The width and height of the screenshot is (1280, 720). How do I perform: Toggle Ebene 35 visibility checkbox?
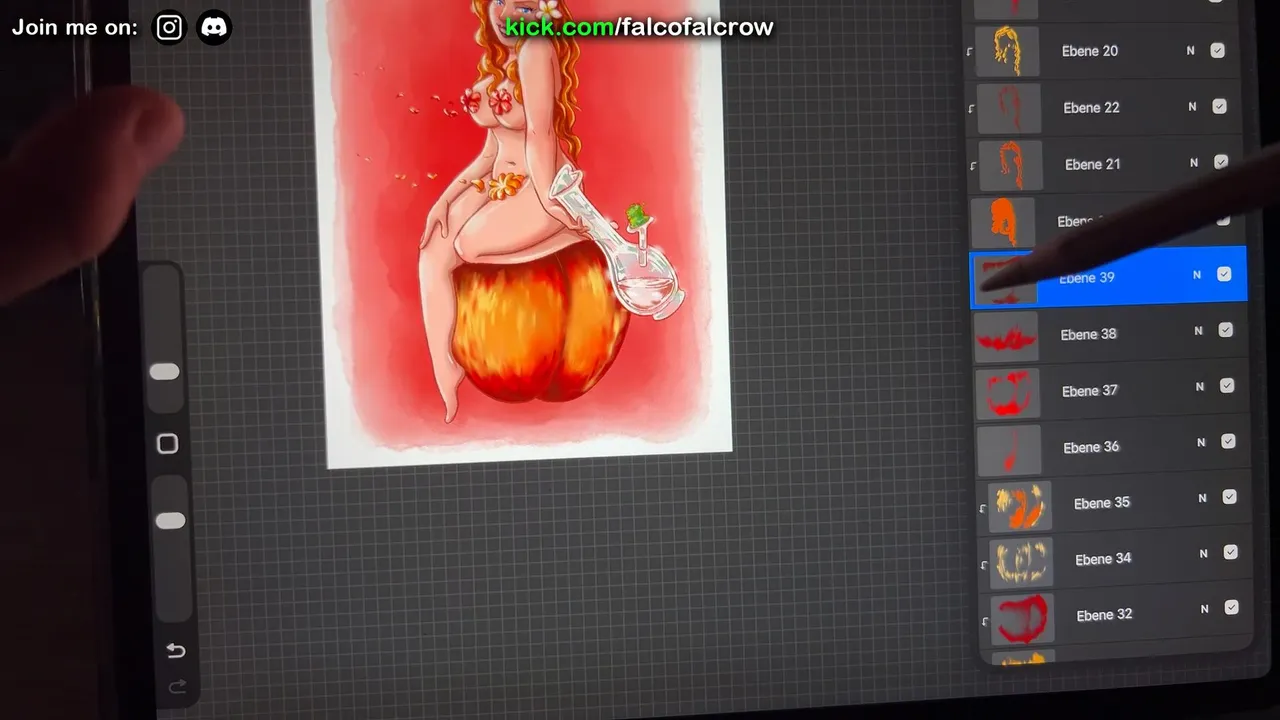pyautogui.click(x=1229, y=497)
